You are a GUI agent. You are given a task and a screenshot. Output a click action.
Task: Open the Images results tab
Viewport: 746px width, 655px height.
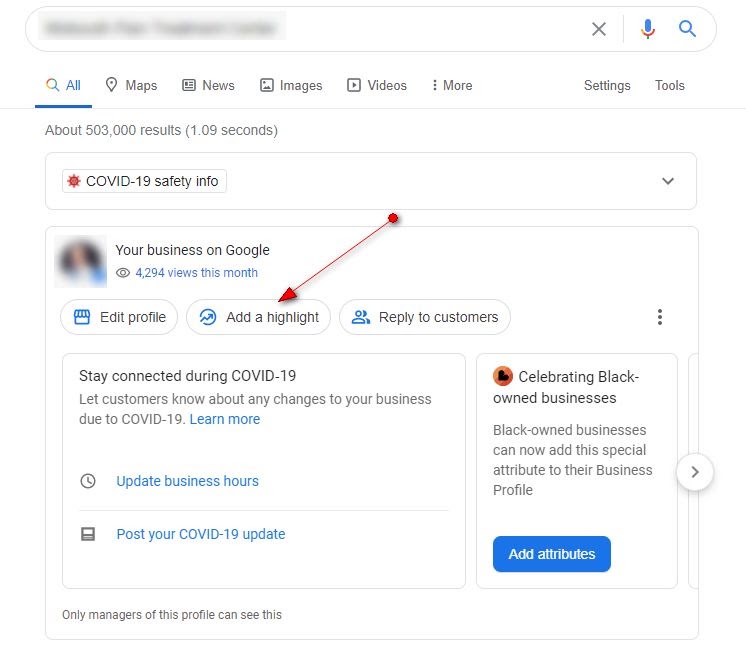(290, 85)
